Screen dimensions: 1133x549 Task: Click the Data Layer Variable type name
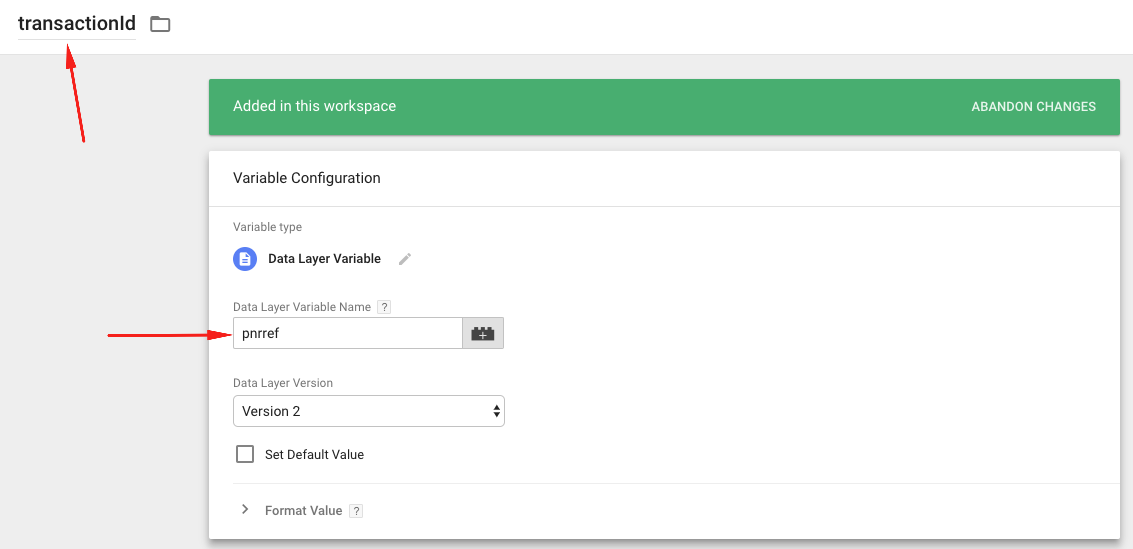point(324,259)
